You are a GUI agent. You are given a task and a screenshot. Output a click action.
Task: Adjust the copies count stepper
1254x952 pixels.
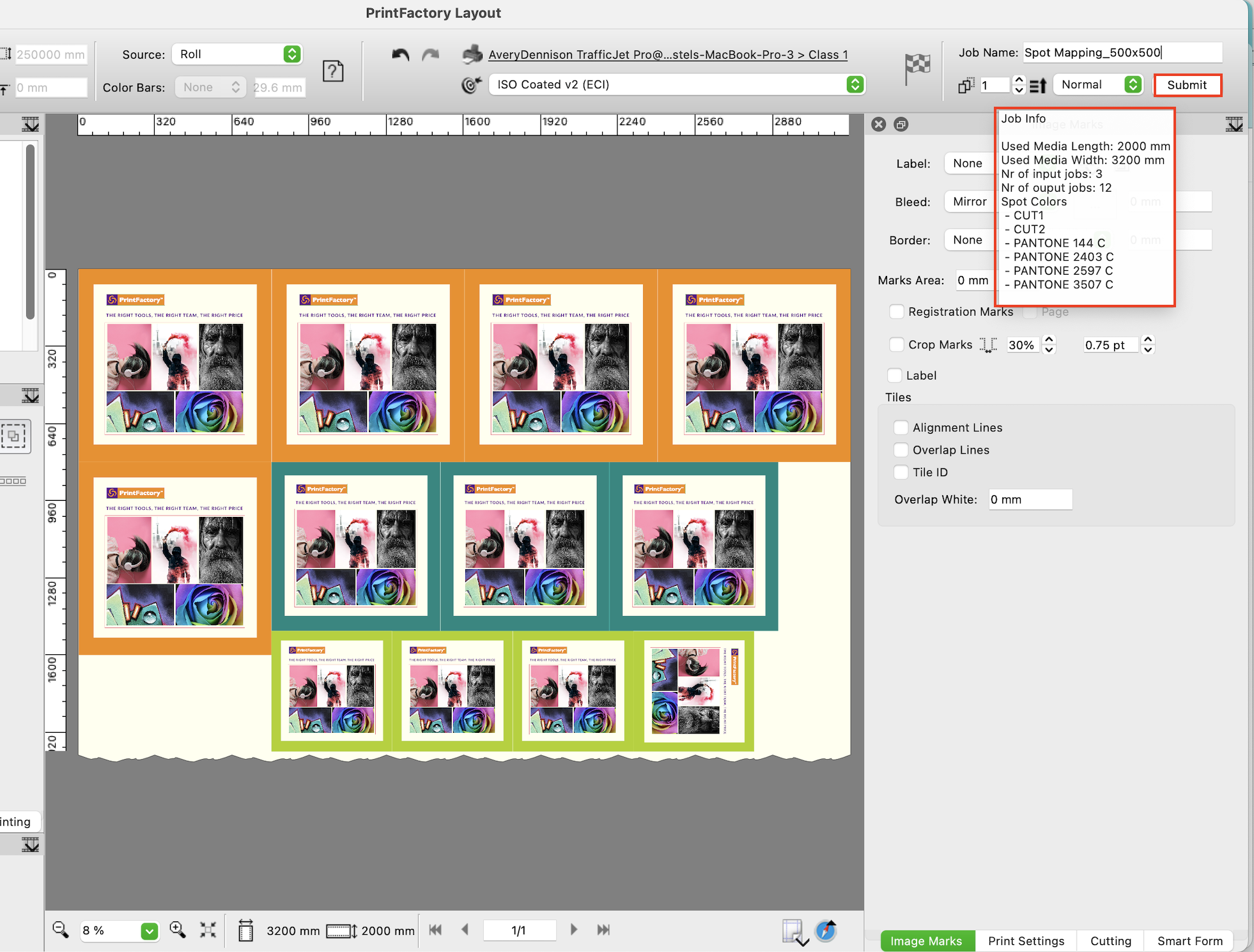point(1019,85)
